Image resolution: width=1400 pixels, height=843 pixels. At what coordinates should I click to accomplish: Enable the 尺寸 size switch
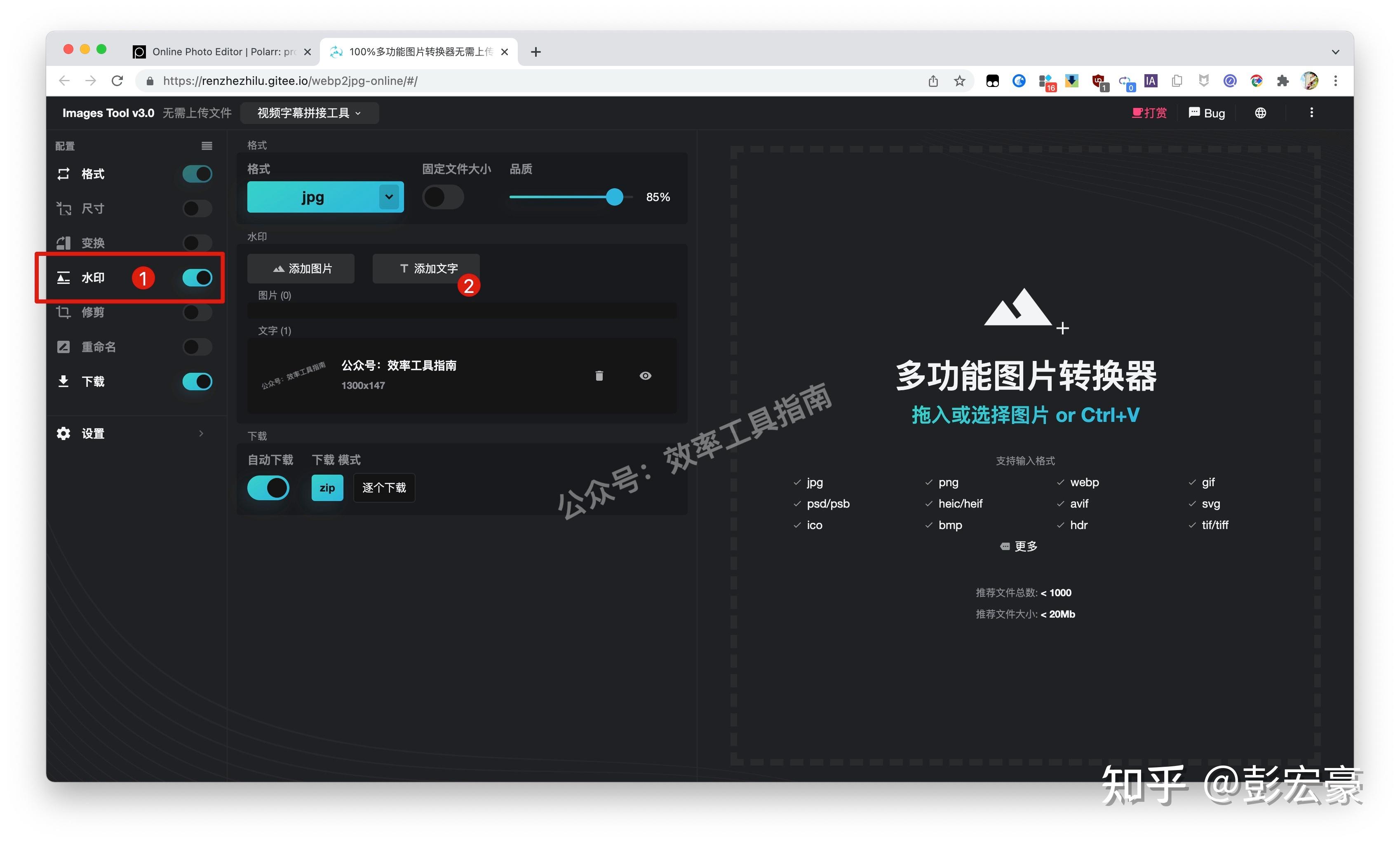click(x=197, y=208)
